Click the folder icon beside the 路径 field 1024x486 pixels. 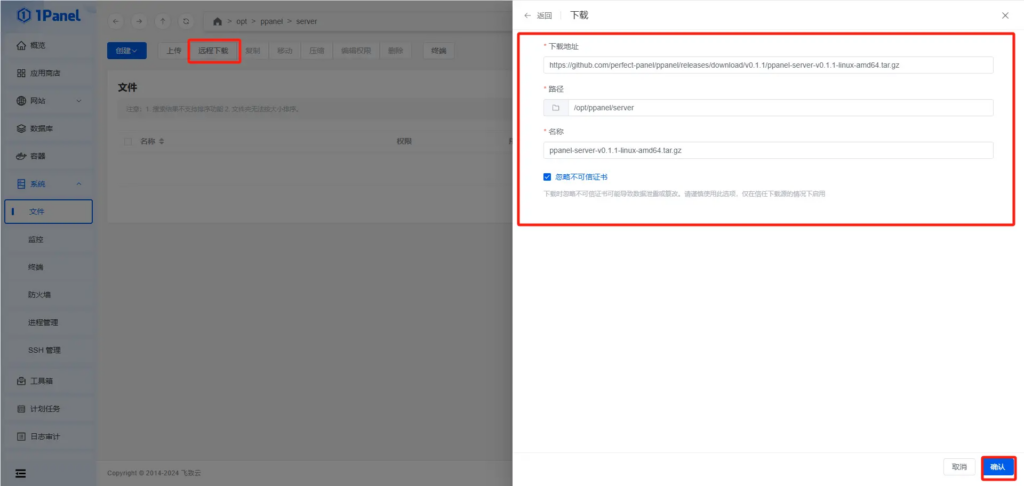point(555,108)
